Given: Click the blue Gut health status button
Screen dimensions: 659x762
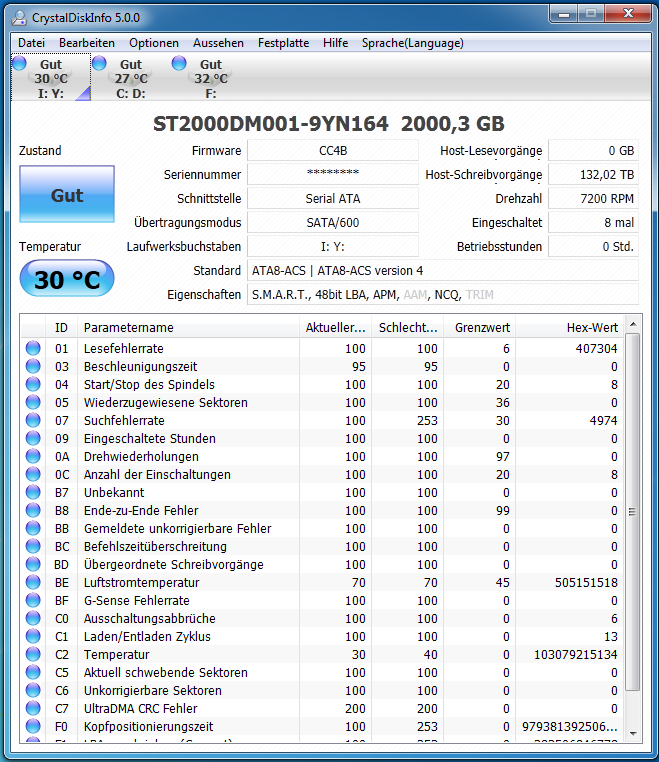Looking at the screenshot, I should click(x=67, y=194).
